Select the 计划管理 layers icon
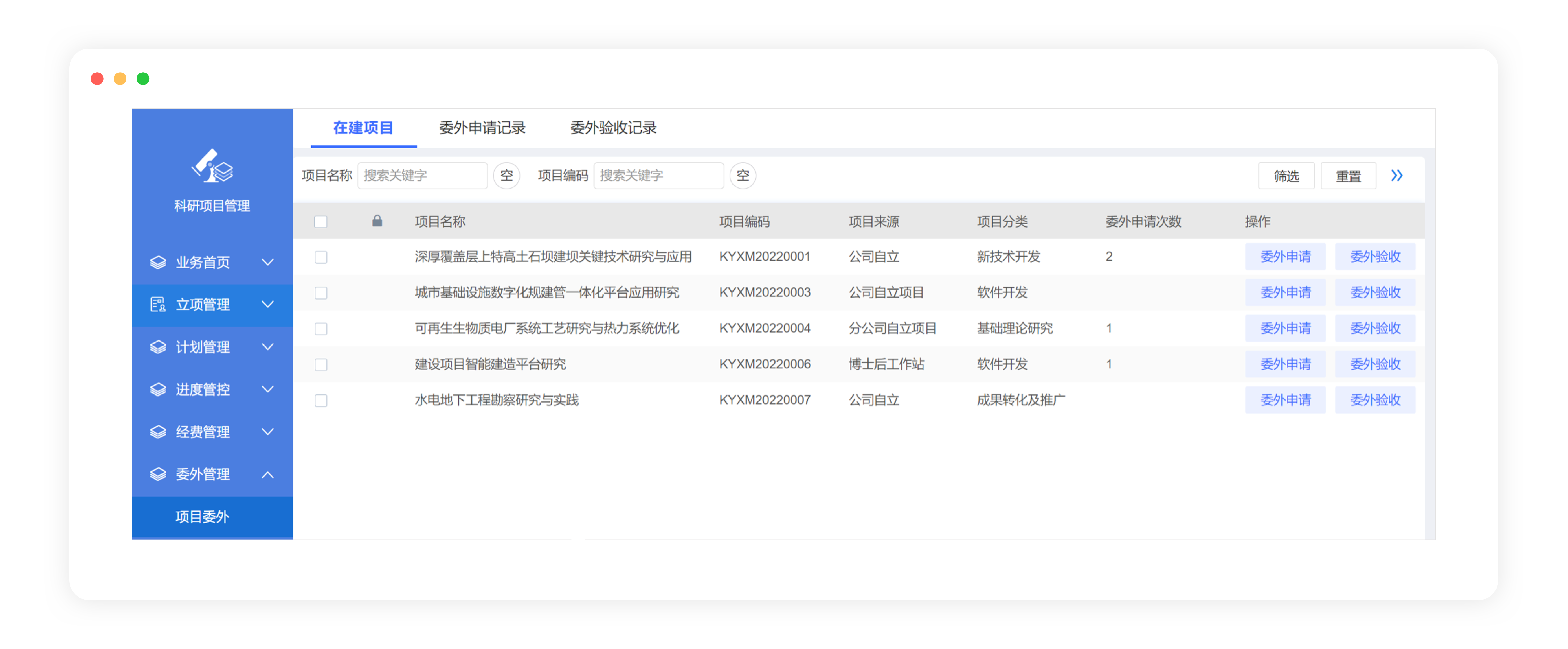The width and height of the screenshot is (1568, 649). click(158, 347)
